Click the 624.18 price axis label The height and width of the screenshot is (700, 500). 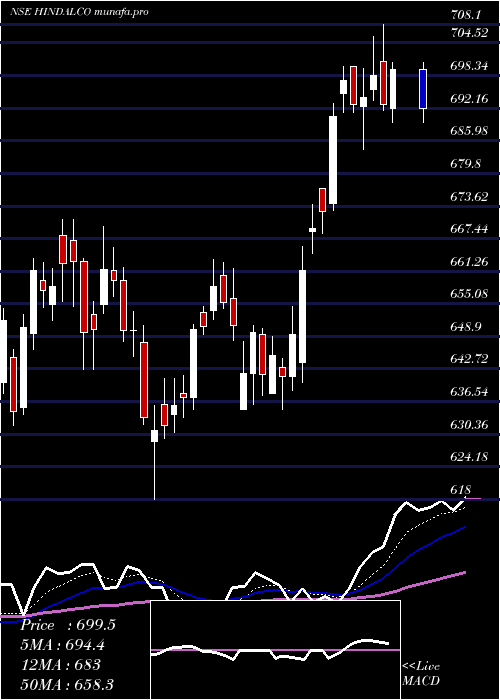(x=469, y=457)
